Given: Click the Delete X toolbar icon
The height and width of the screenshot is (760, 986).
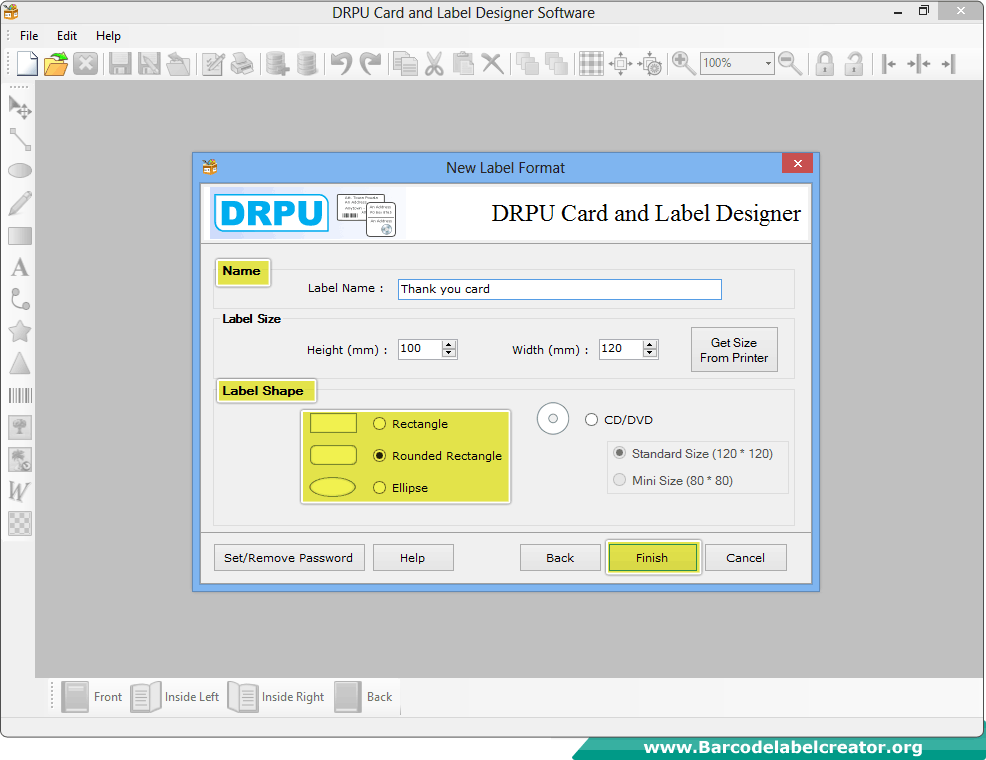Looking at the screenshot, I should 492,63.
